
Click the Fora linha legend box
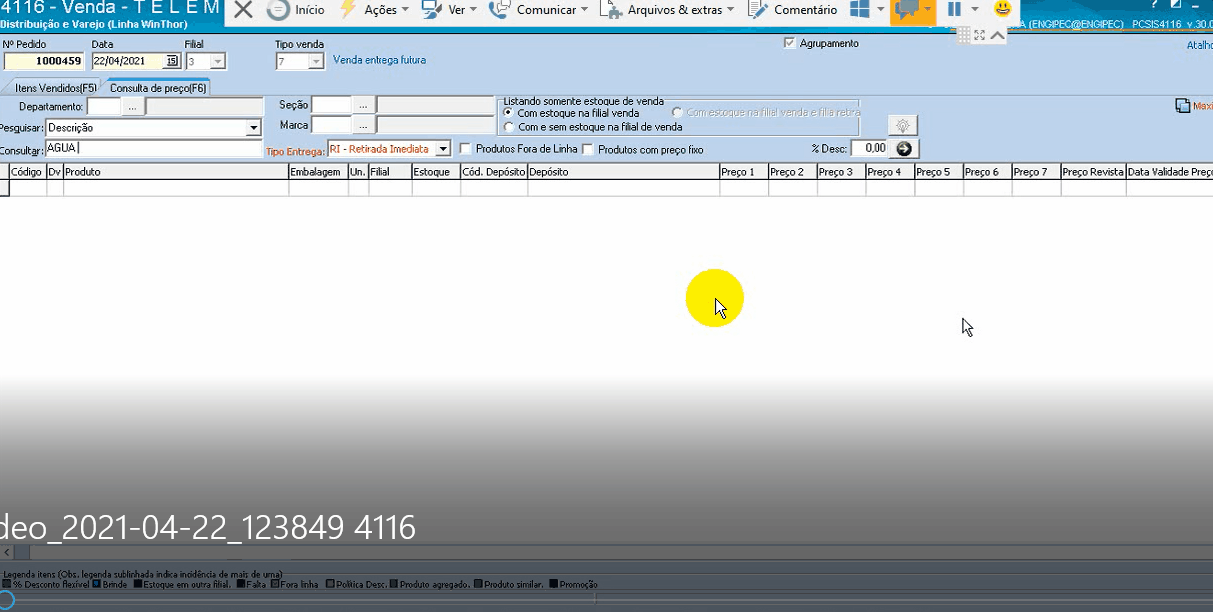[276, 584]
